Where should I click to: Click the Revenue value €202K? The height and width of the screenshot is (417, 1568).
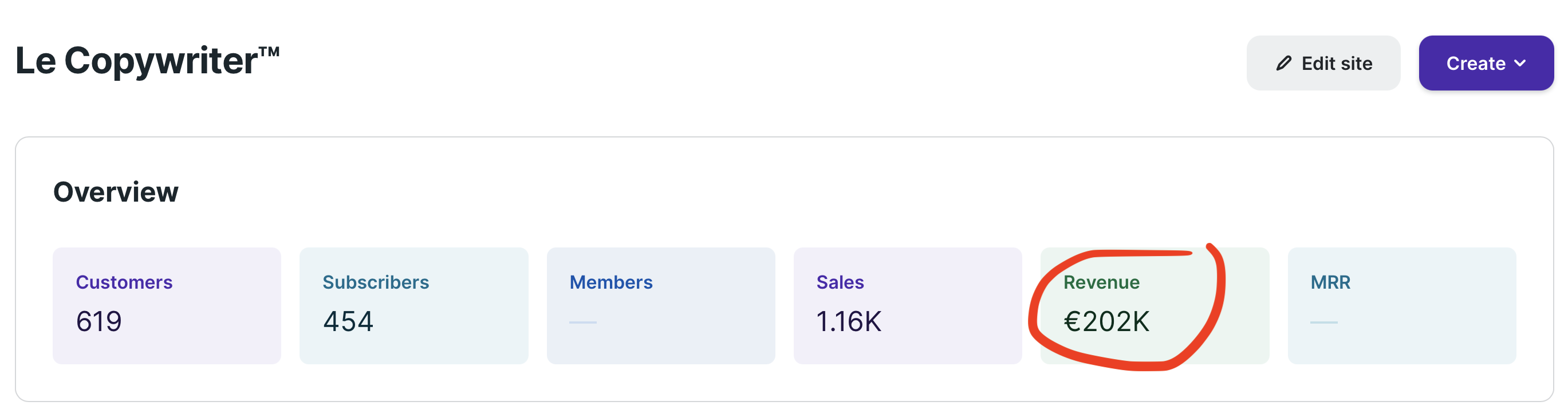point(1106,321)
